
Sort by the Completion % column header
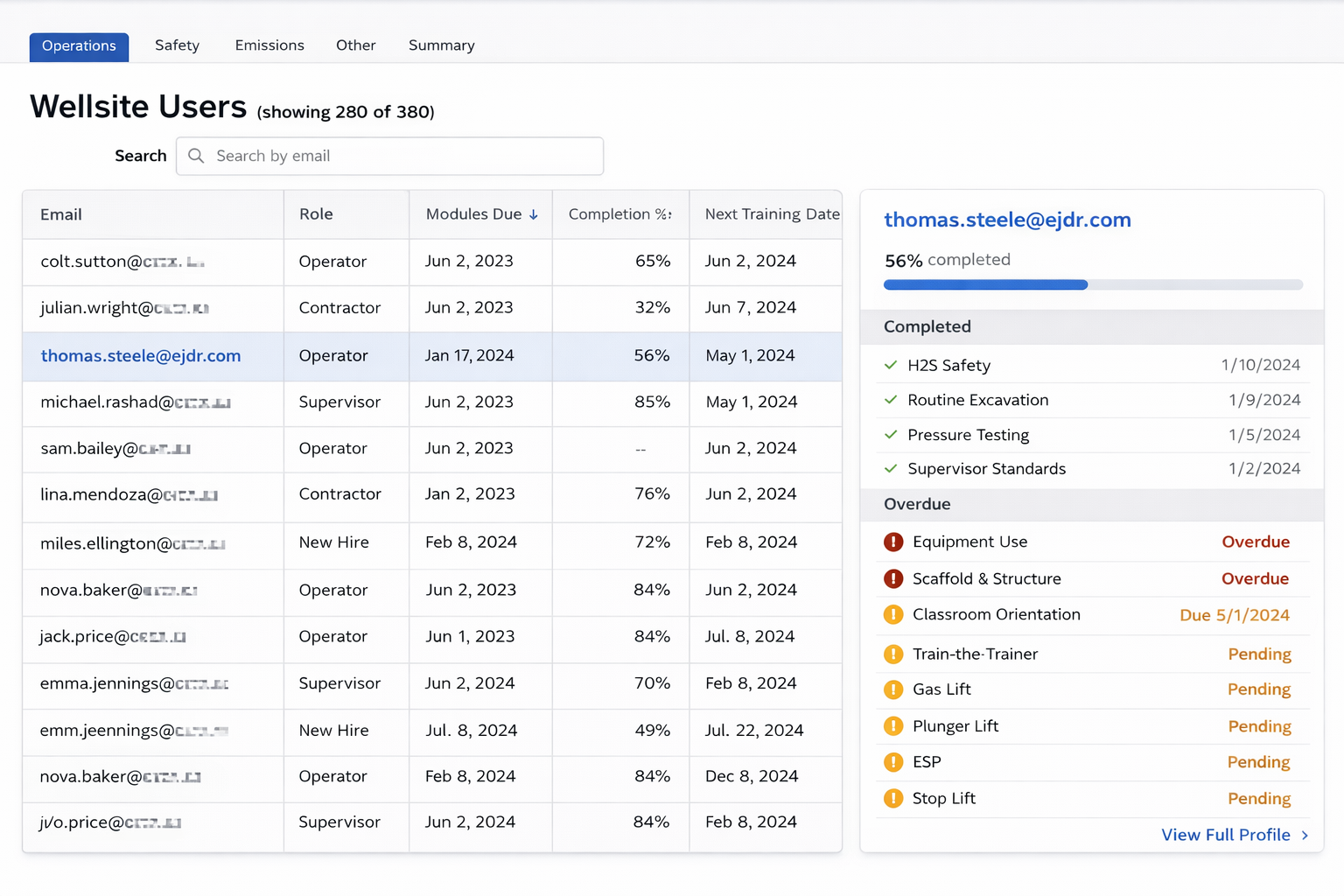619,214
